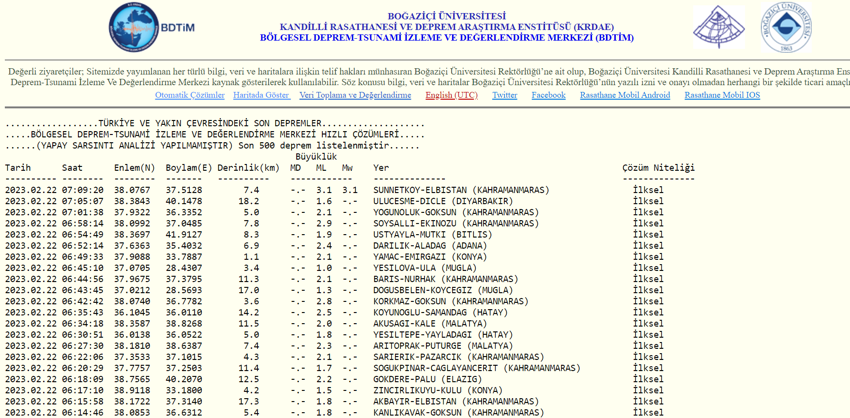Screen dimensions: 850x418
Task: Click latitude value 38.0767
Action: 132,190
